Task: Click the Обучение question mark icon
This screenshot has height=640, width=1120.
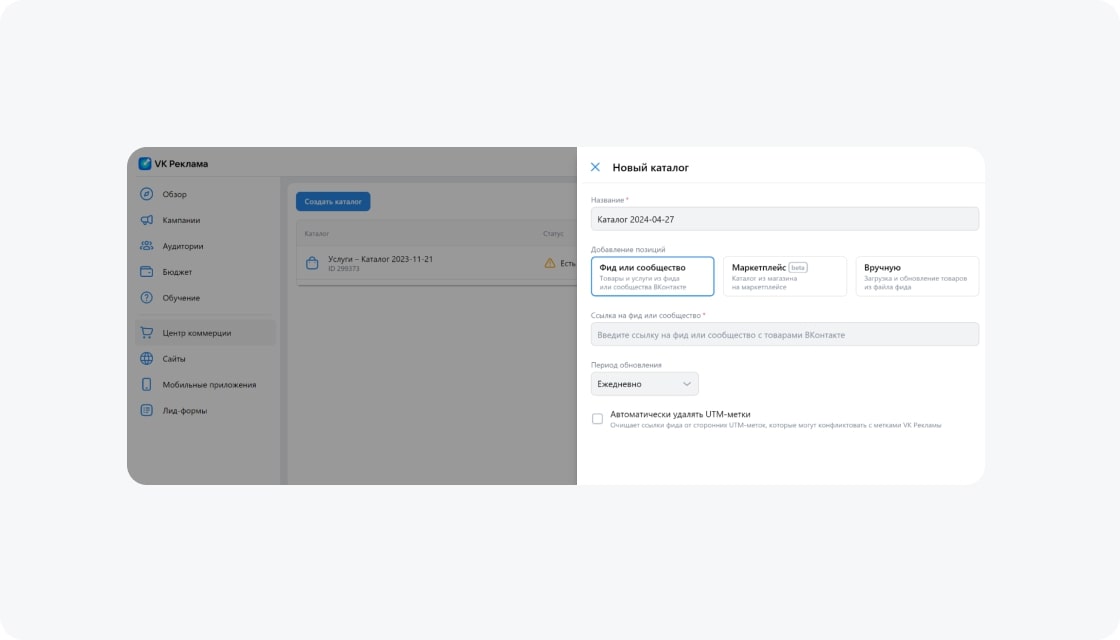Action: (146, 297)
